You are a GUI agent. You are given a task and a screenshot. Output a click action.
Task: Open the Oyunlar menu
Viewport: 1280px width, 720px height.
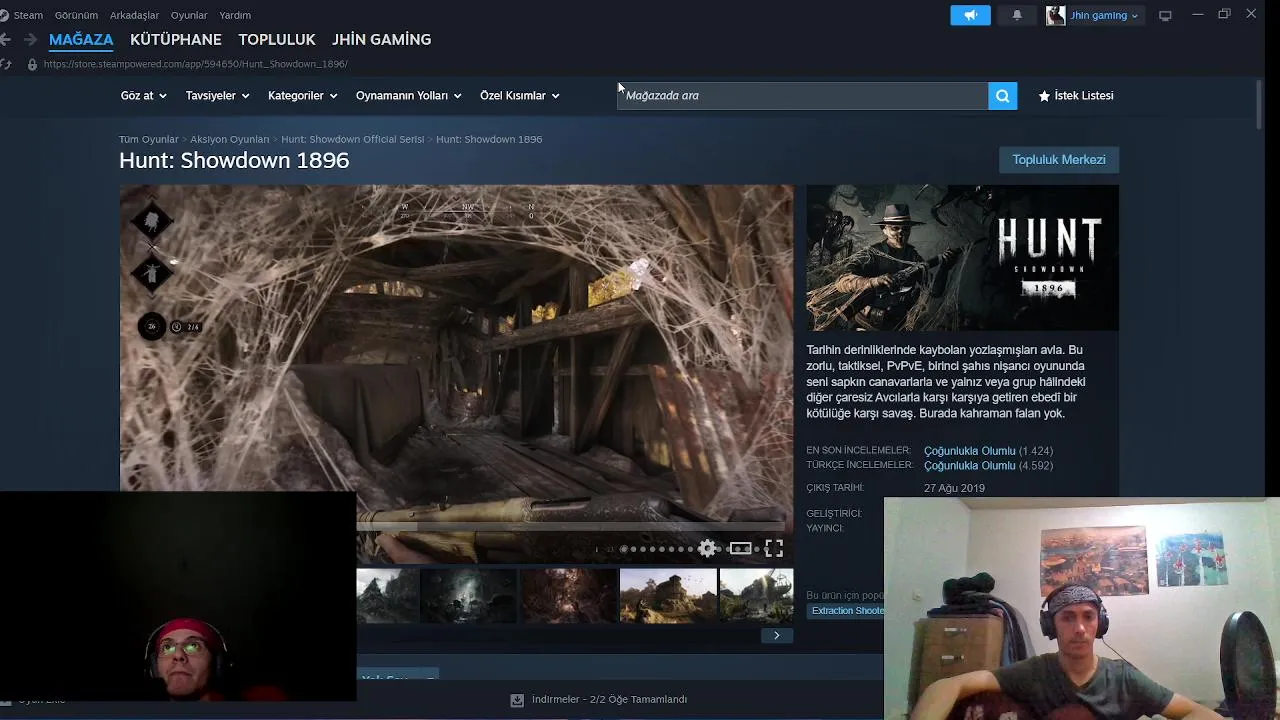pyautogui.click(x=189, y=15)
